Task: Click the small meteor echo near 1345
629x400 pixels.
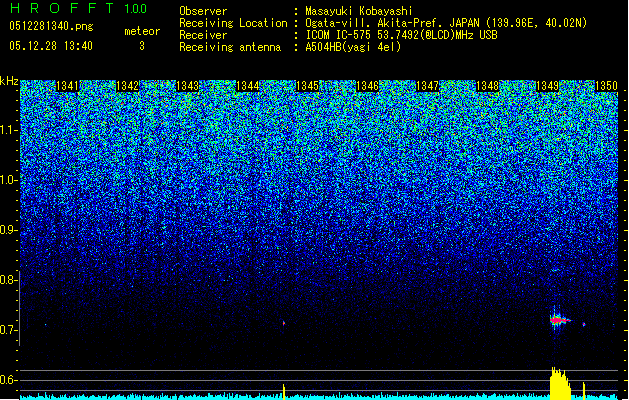Action: (x=284, y=323)
